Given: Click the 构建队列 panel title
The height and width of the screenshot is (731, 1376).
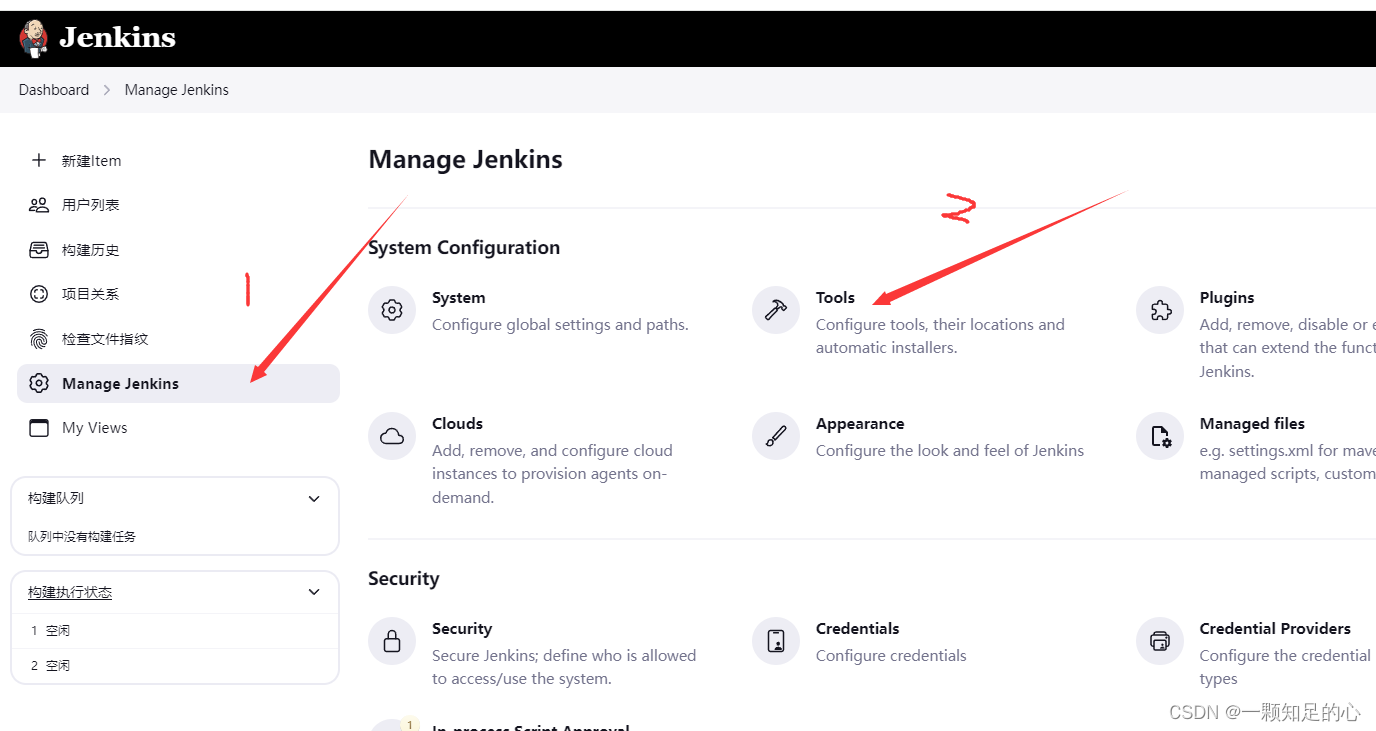Looking at the screenshot, I should [x=56, y=498].
